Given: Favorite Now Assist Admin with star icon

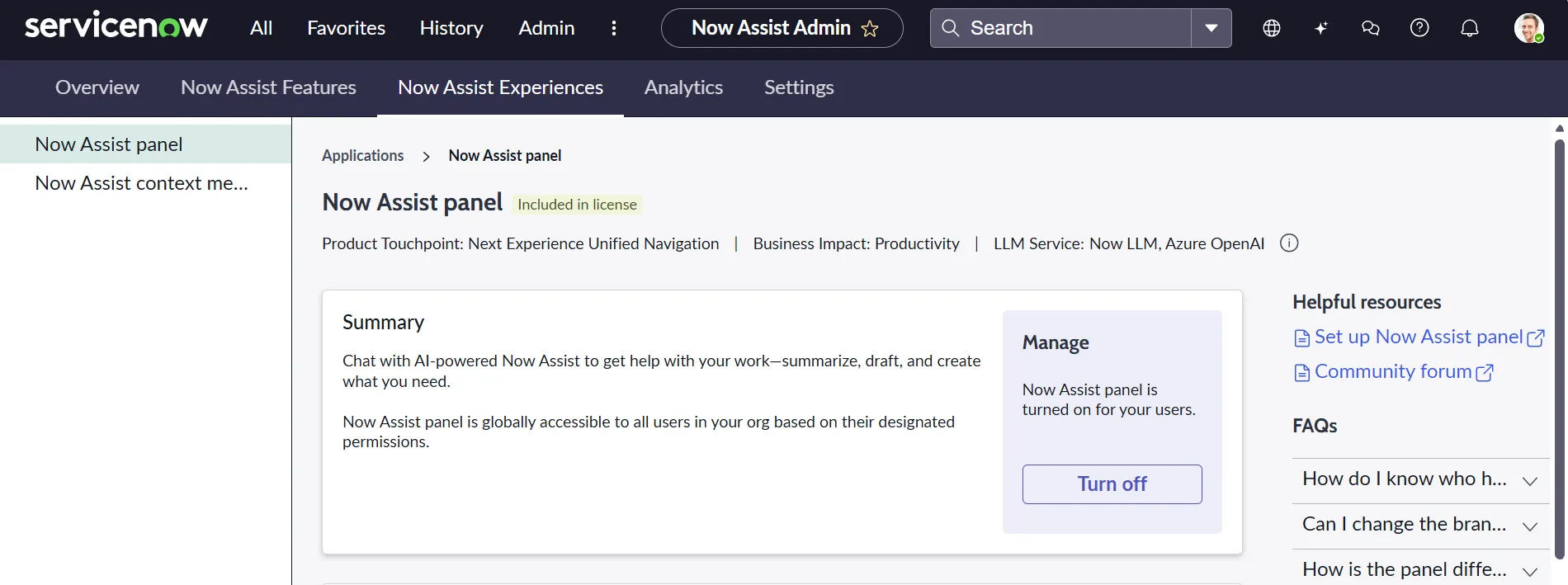Looking at the screenshot, I should (x=870, y=29).
